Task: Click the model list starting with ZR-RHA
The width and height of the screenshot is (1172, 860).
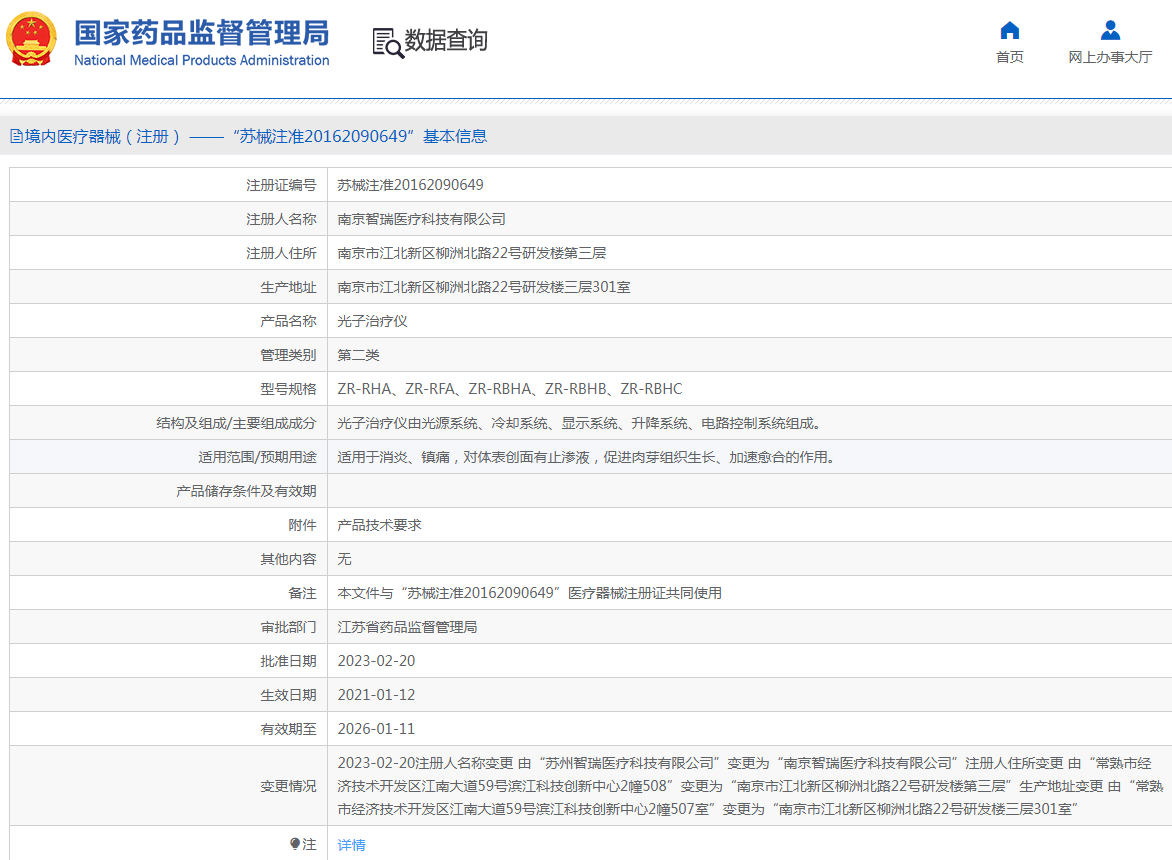Action: tap(510, 389)
